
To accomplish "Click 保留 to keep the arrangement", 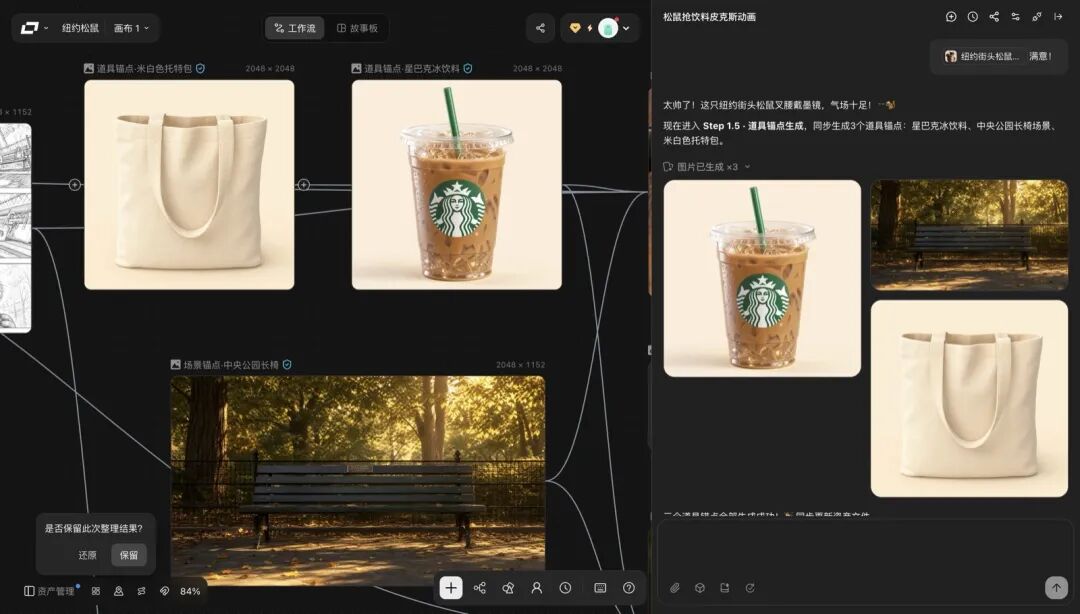I will click(x=129, y=555).
